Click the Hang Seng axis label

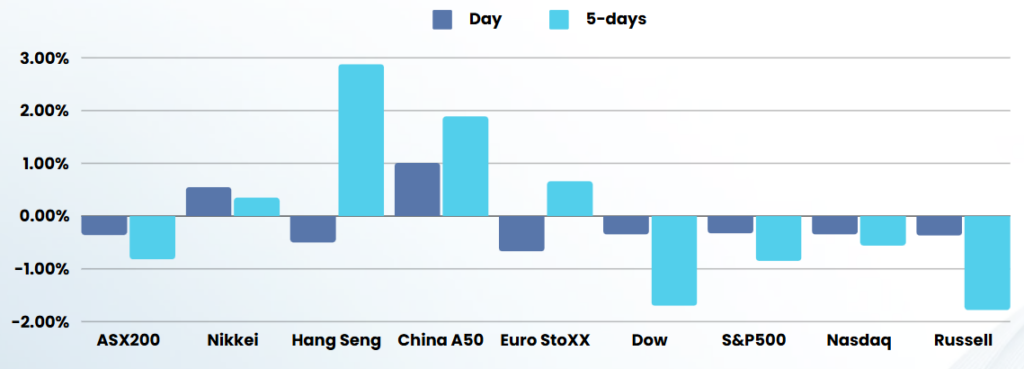click(x=336, y=341)
